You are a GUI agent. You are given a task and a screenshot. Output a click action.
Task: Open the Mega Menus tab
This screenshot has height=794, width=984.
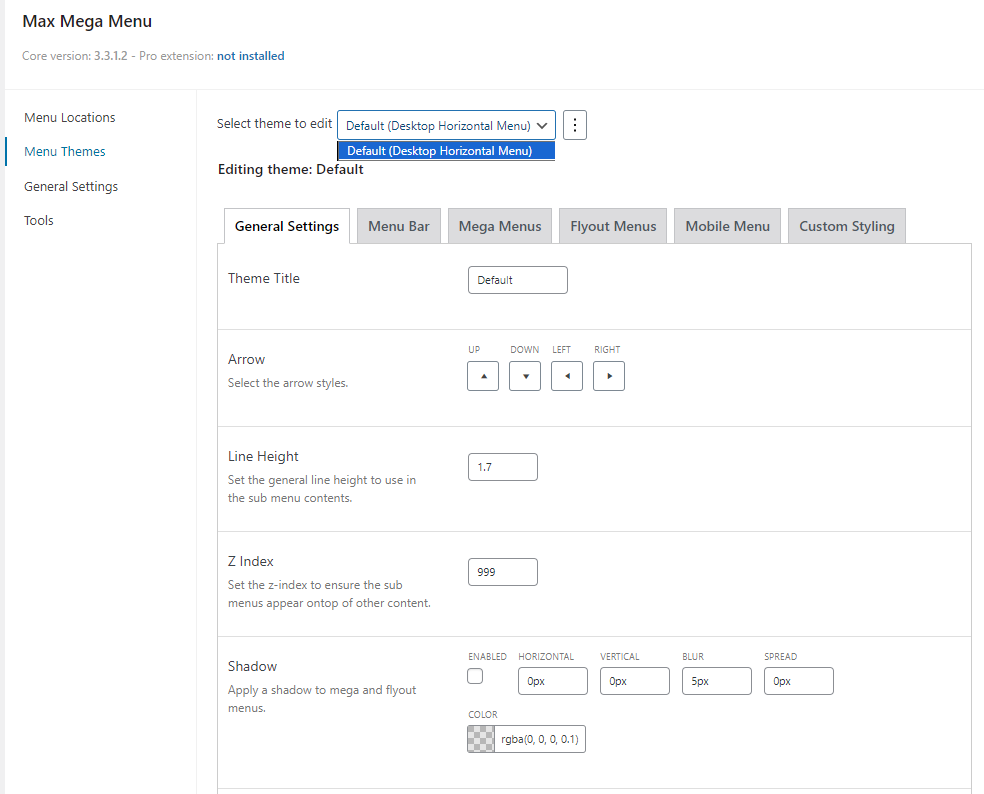(500, 226)
